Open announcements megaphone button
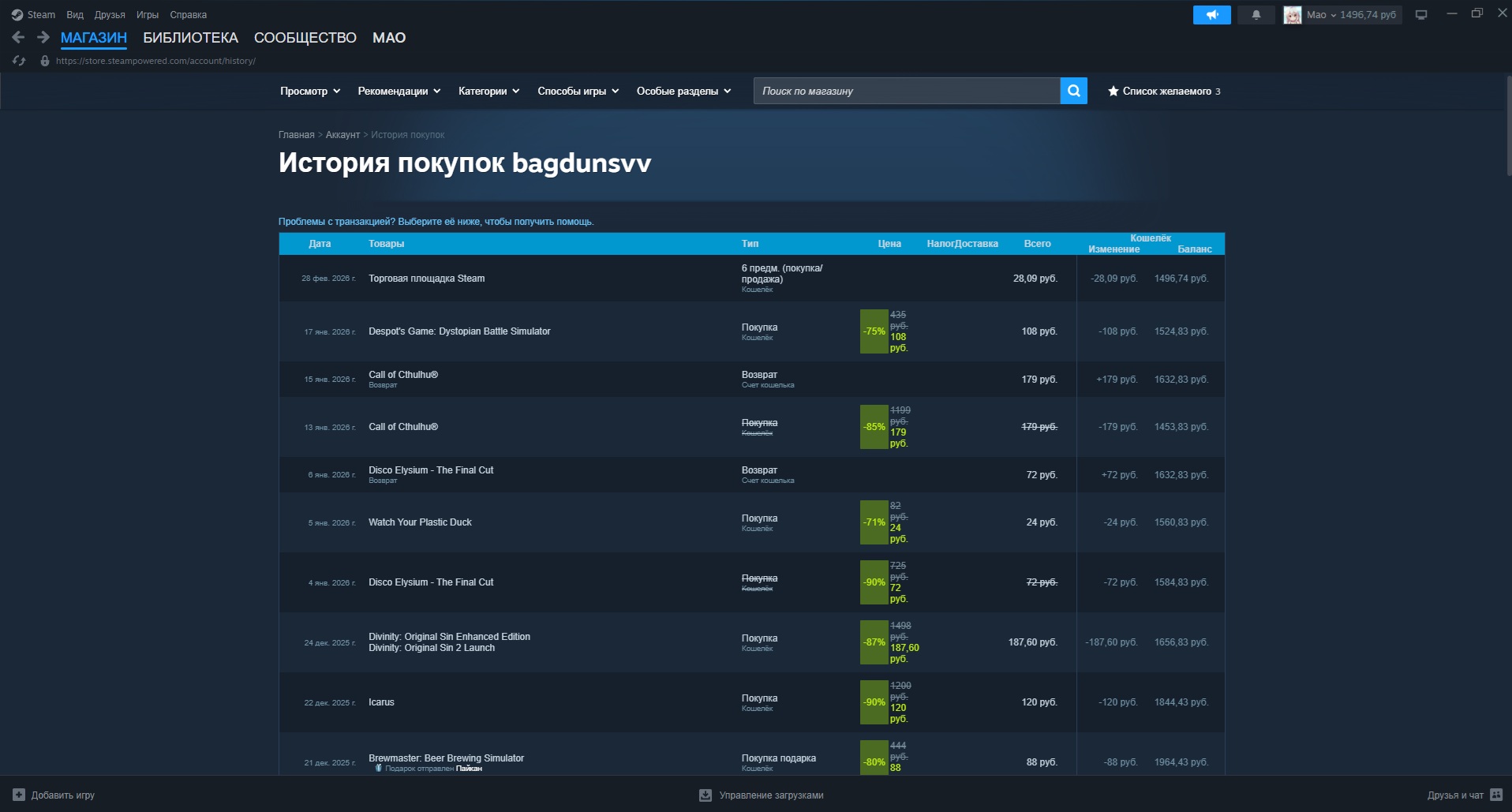The height and width of the screenshot is (812, 1512). [1211, 15]
